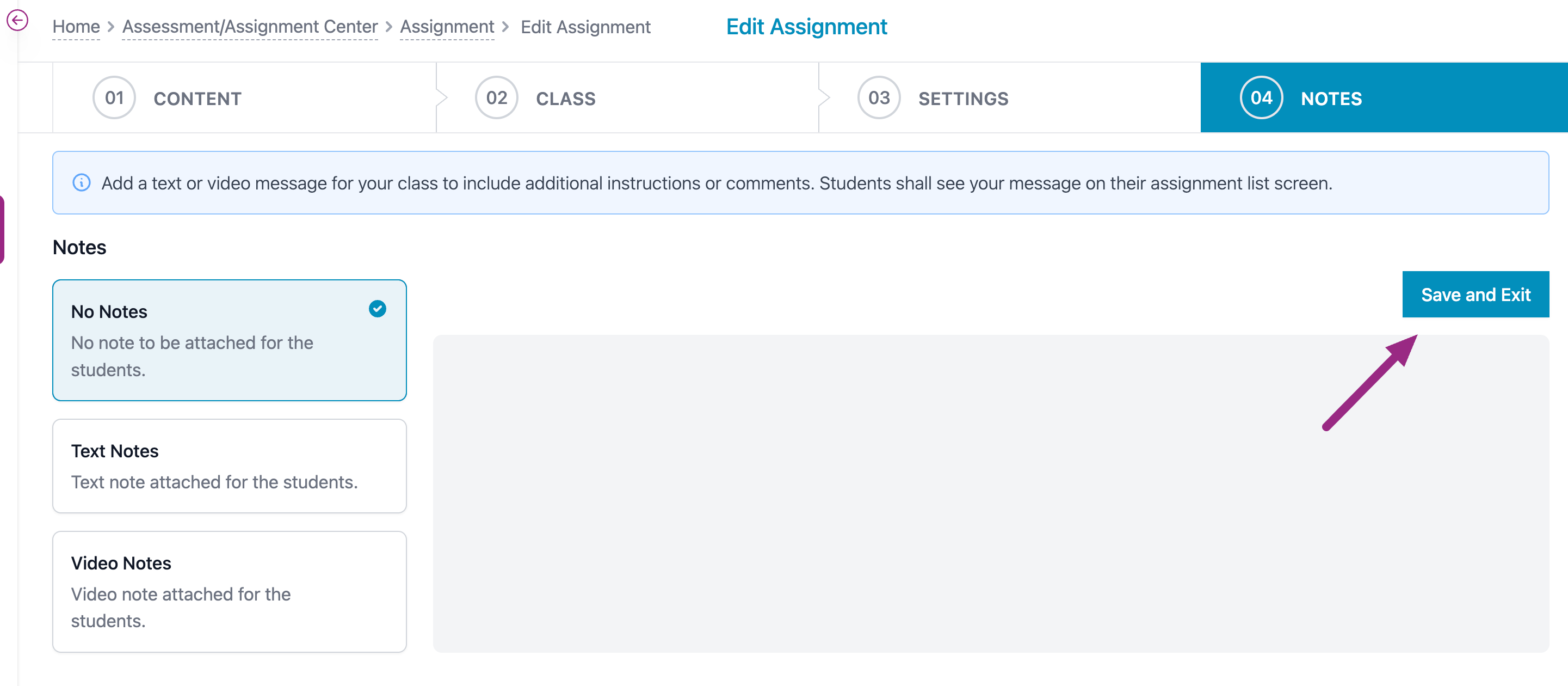1568x686 pixels.
Task: Click the checkmark on No Notes card
Action: click(378, 309)
